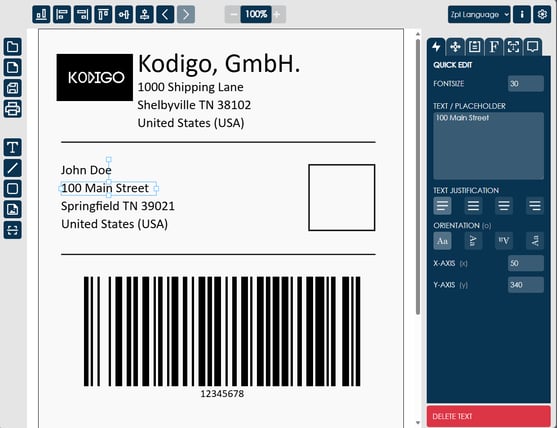Save the label with the floppy icon

click(x=12, y=88)
